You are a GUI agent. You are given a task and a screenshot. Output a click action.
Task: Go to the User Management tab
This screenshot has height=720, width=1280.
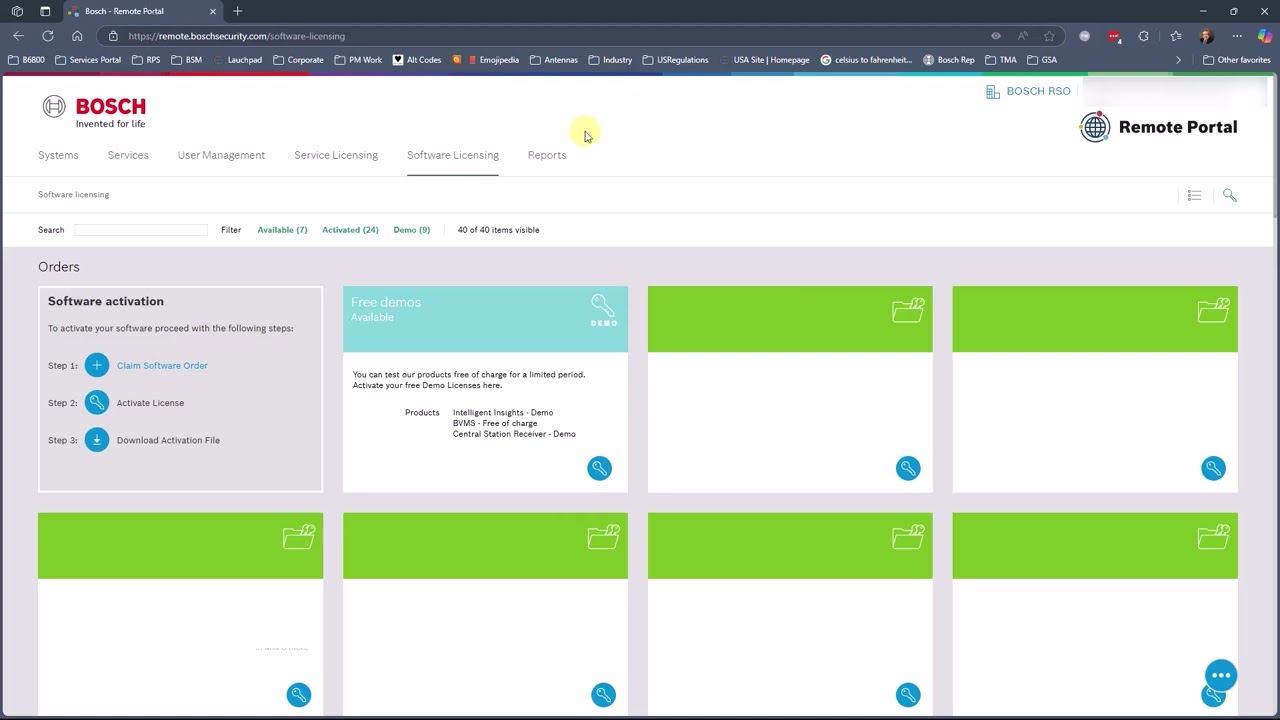click(x=221, y=155)
